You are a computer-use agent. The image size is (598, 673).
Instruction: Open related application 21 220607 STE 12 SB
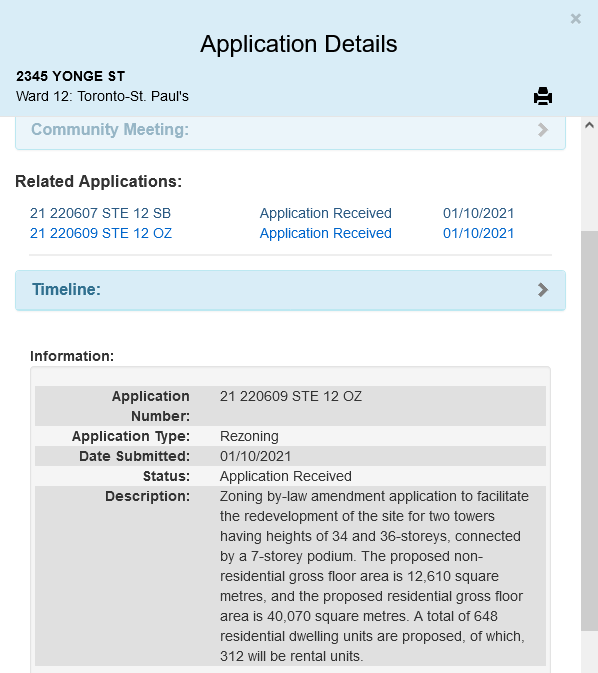pos(100,213)
